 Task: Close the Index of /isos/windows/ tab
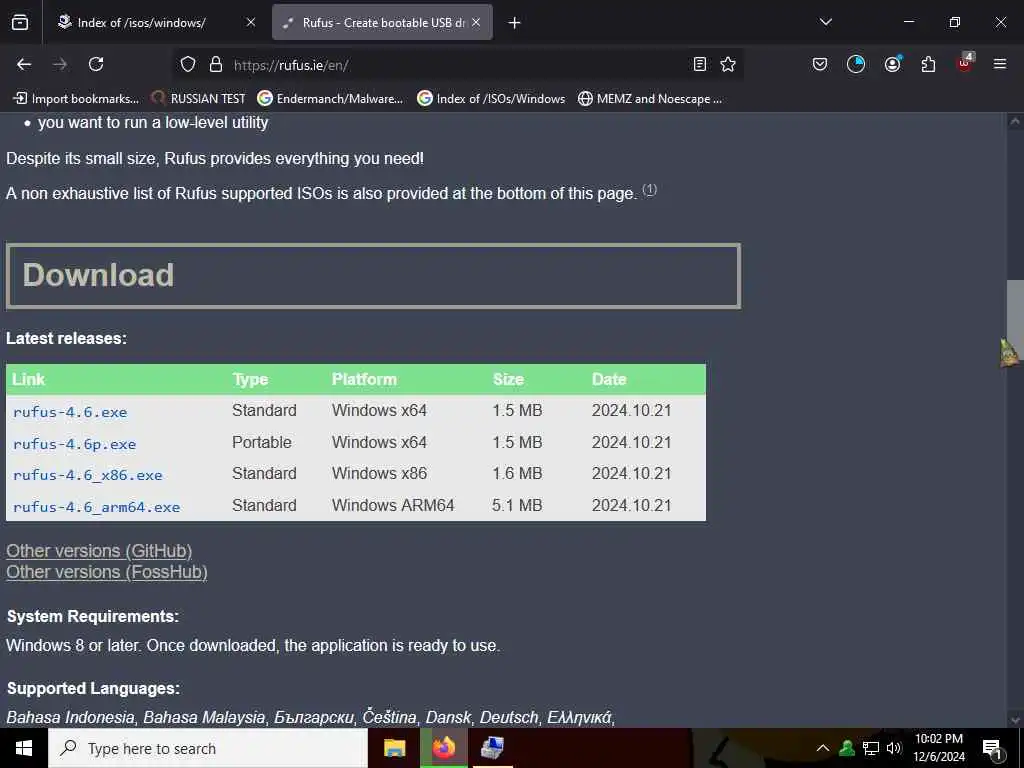(251, 22)
